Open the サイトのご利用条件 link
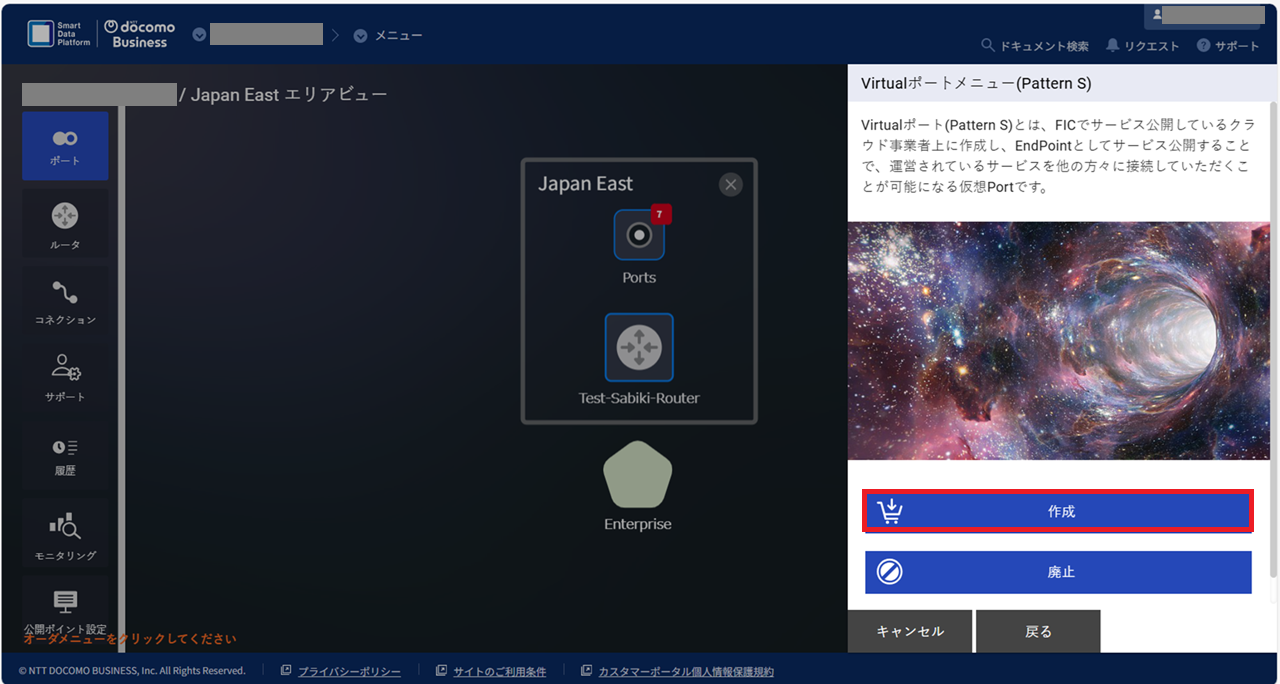The height and width of the screenshot is (684, 1280). (497, 670)
